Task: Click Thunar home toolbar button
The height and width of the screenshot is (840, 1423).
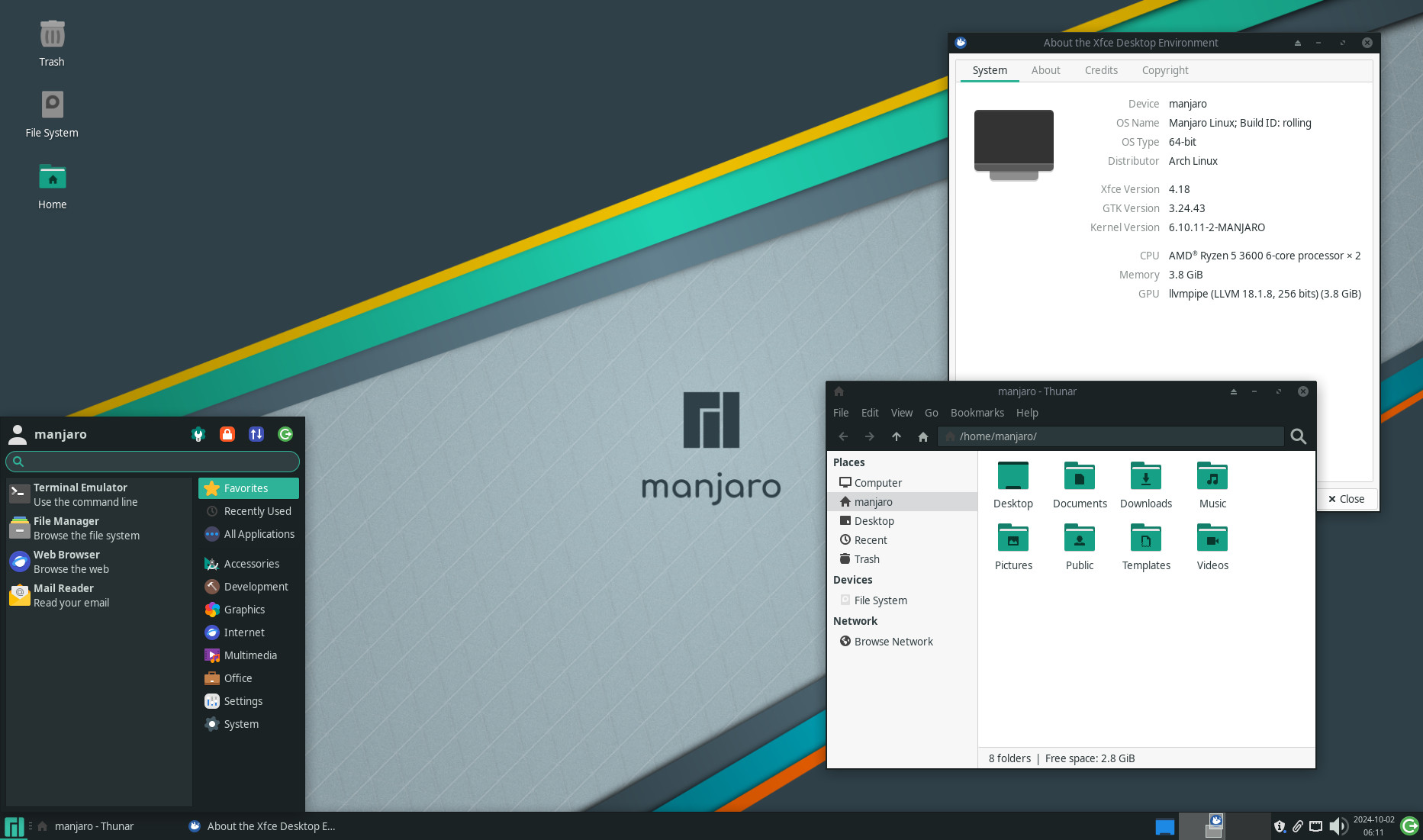Action: click(923, 436)
